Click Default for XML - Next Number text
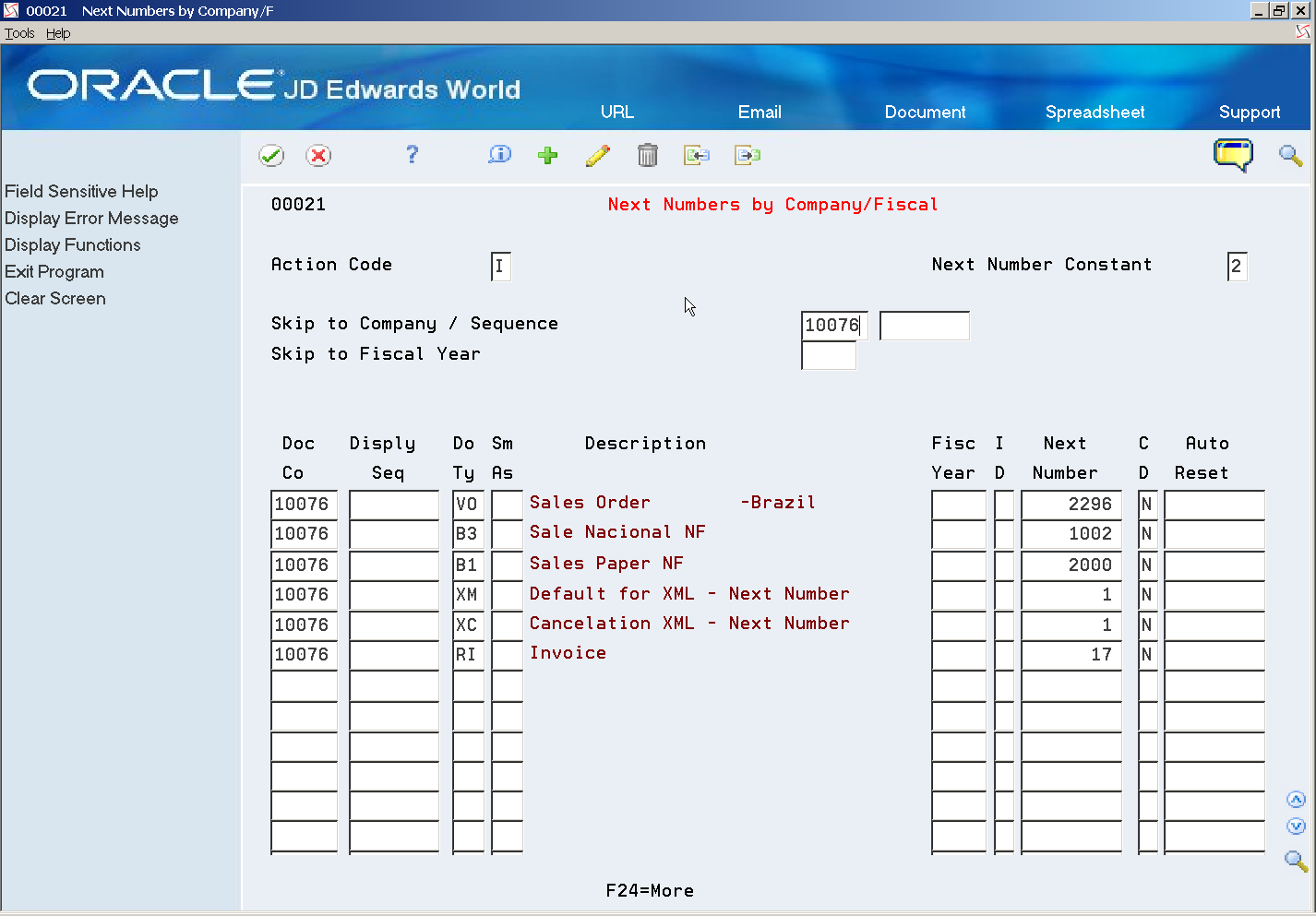Image resolution: width=1316 pixels, height=916 pixels. pyautogui.click(x=689, y=594)
